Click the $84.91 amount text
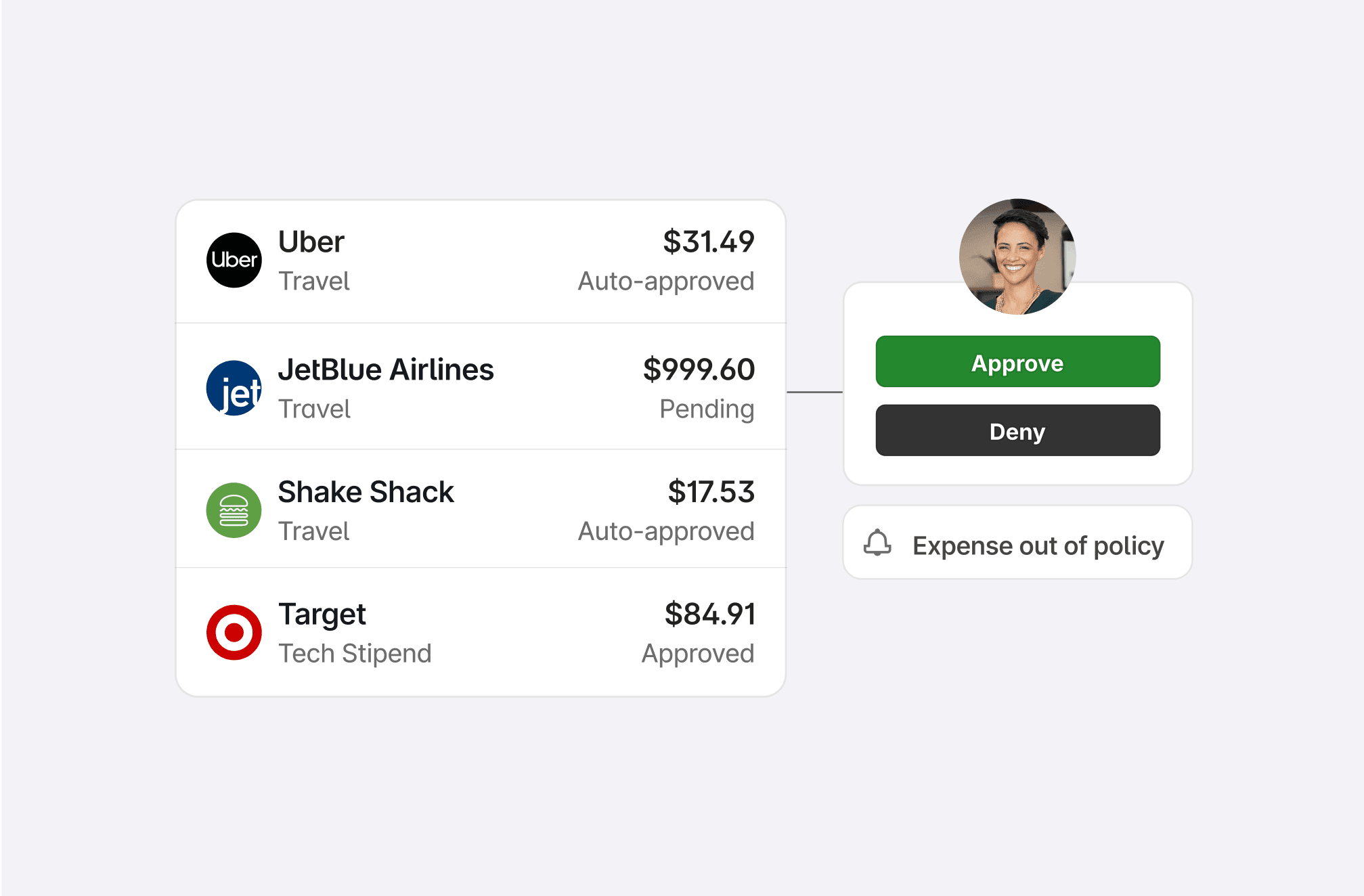This screenshot has height=896, width=1364. [710, 614]
